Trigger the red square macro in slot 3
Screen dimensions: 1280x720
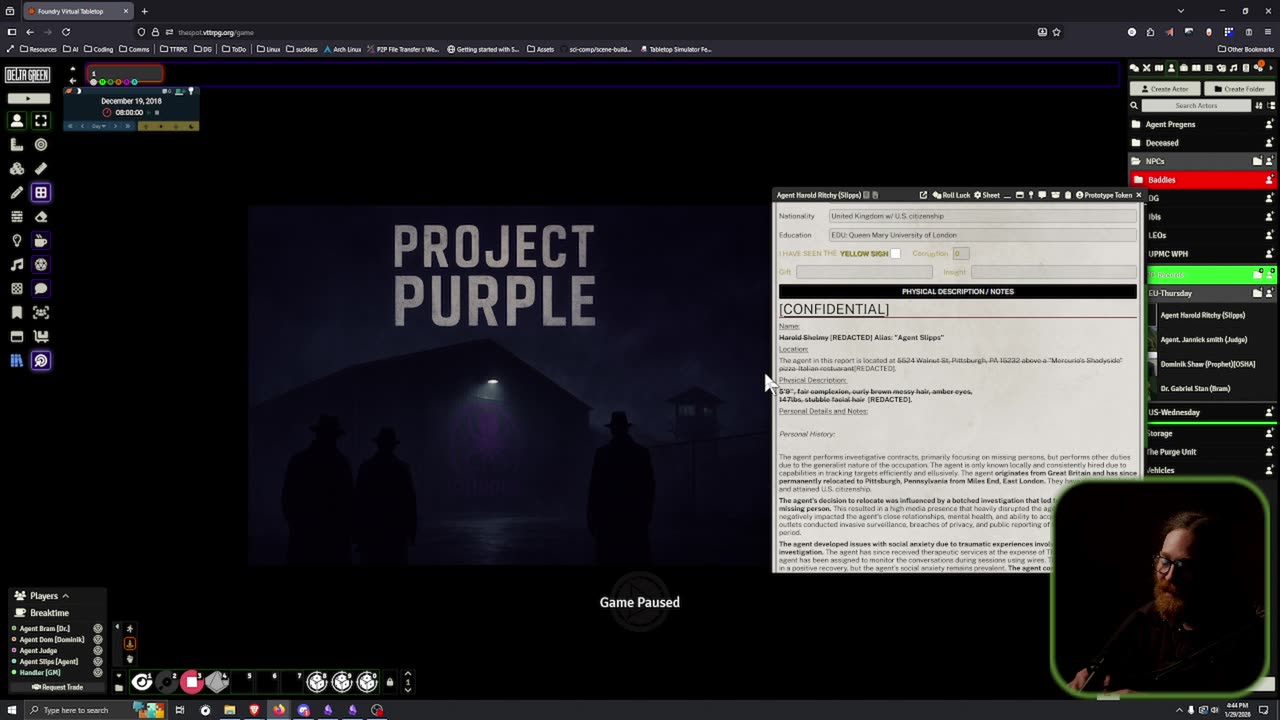click(192, 682)
